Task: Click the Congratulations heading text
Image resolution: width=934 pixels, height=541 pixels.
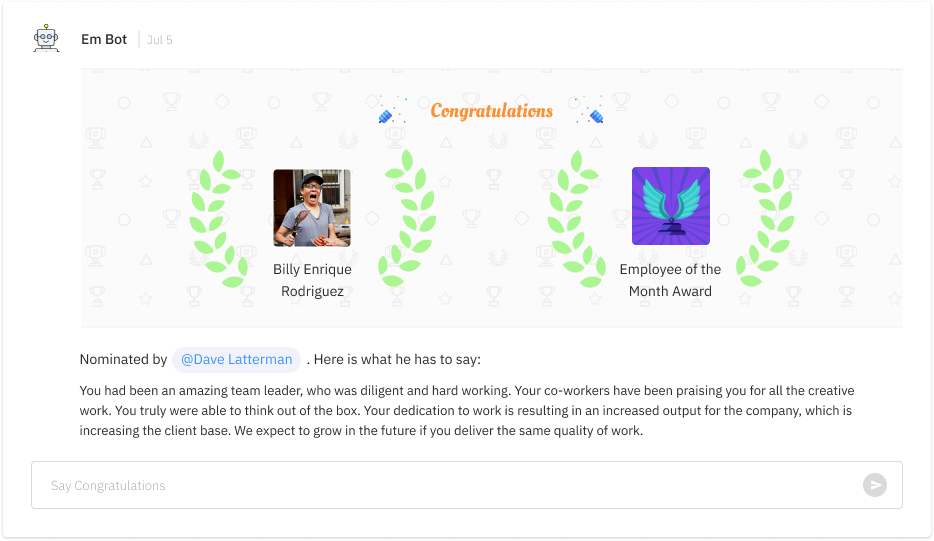Action: [x=491, y=111]
